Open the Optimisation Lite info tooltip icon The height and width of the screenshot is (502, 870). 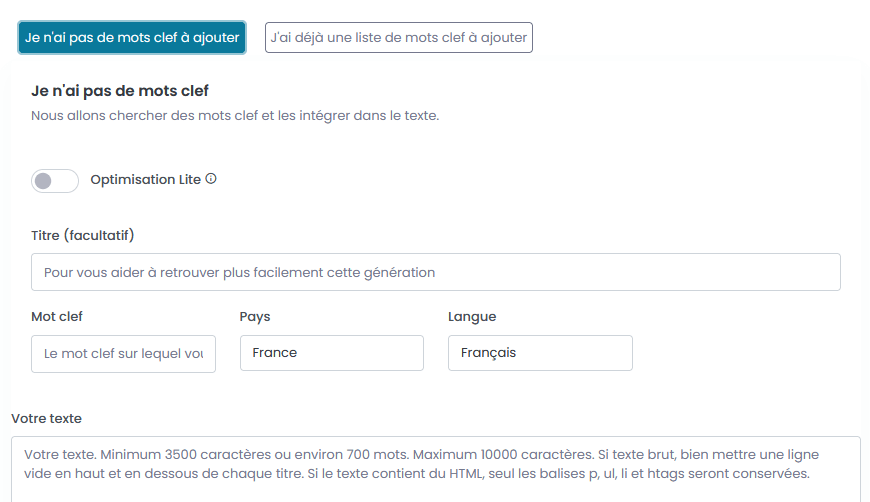coord(211,180)
